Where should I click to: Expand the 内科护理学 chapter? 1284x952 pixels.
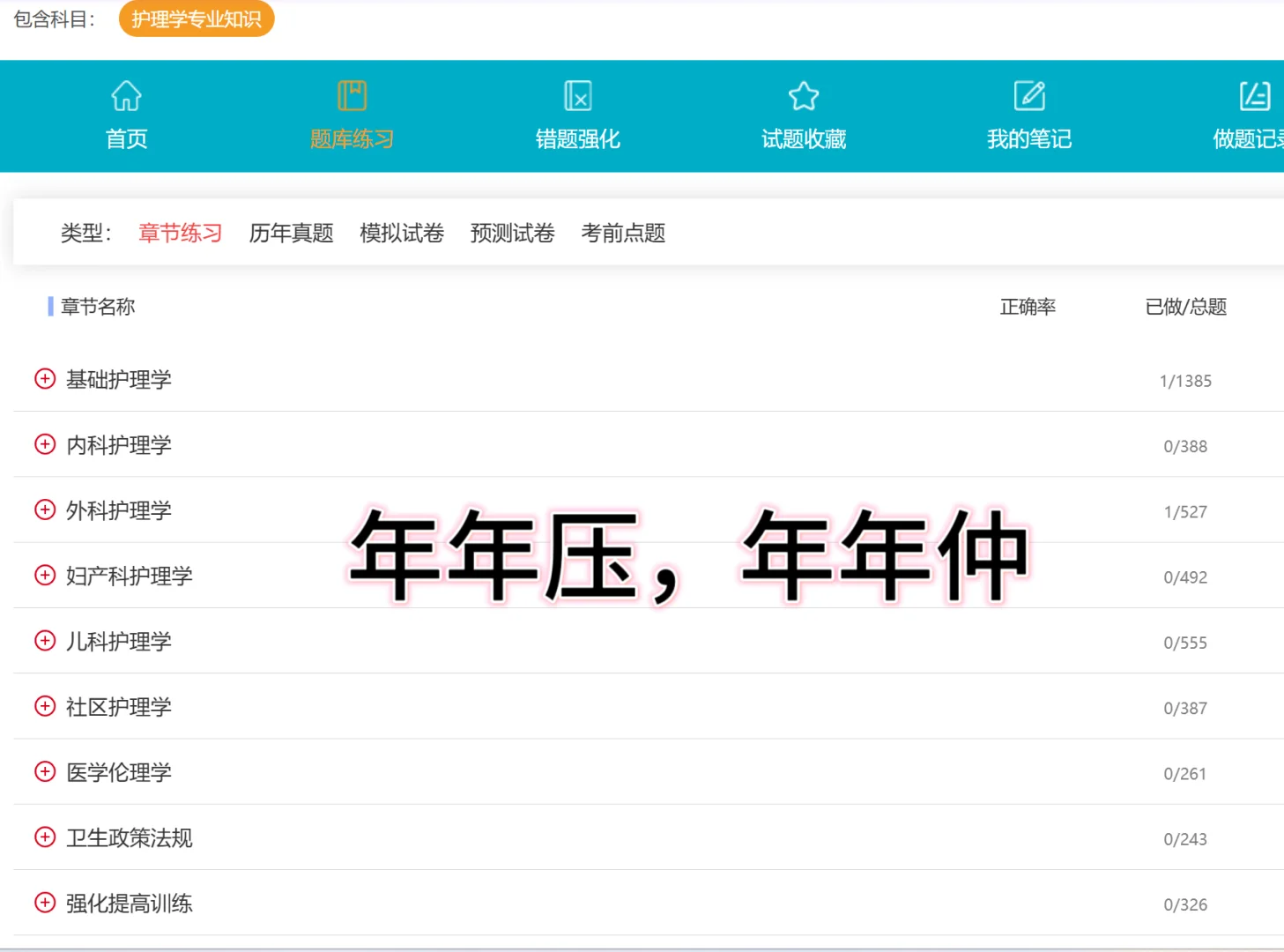(45, 444)
